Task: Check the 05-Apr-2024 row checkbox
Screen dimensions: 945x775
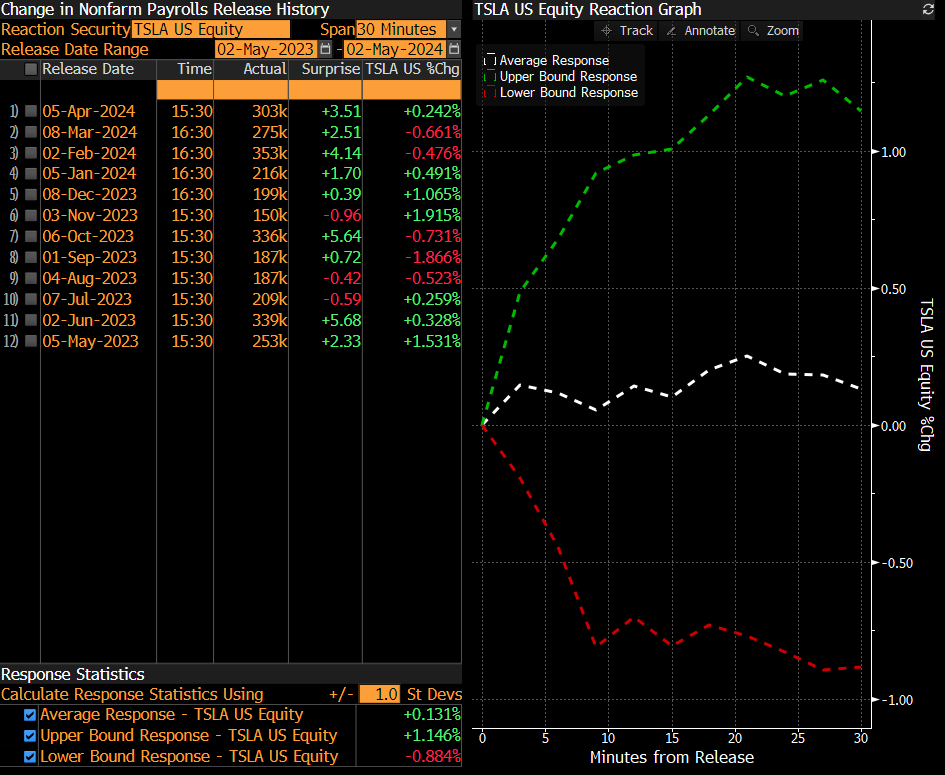Action: (x=30, y=111)
